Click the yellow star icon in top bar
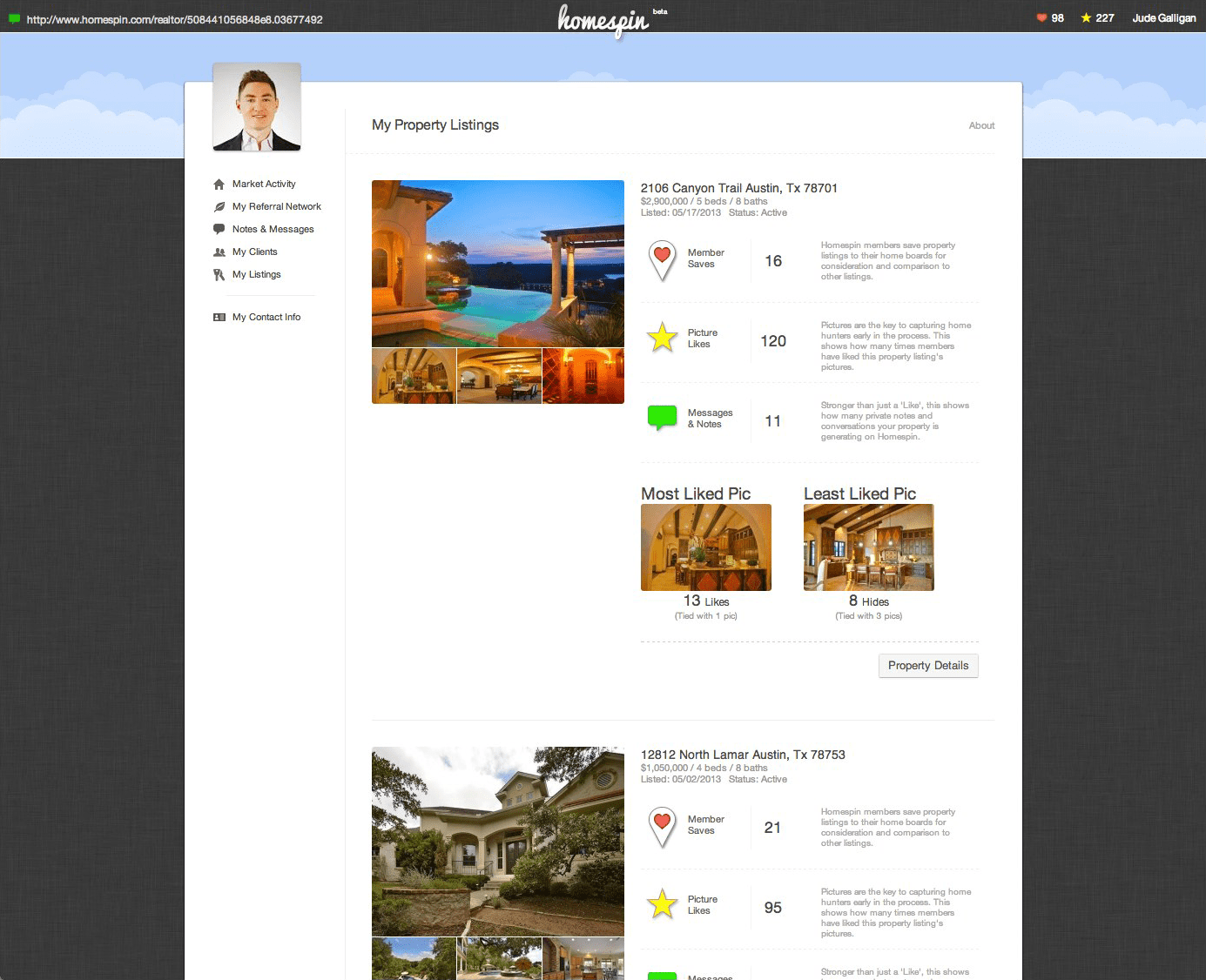 pos(1086,18)
